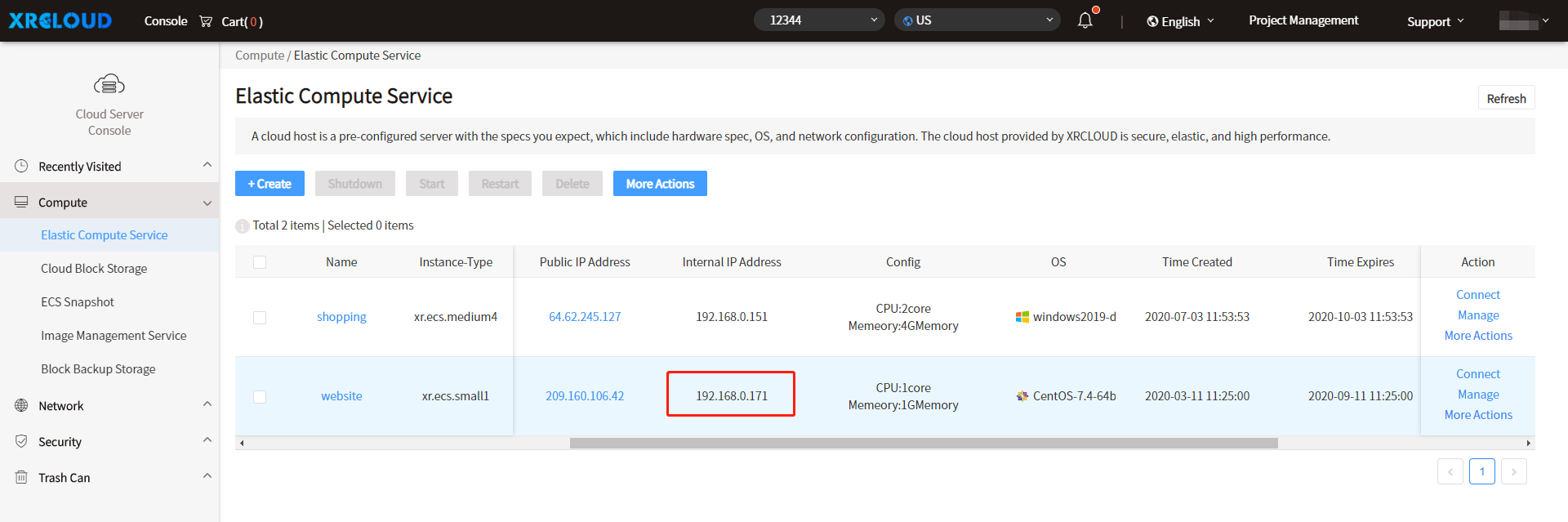Image resolution: width=1568 pixels, height=522 pixels.
Task: Open the English language dropdown
Action: tap(1181, 21)
